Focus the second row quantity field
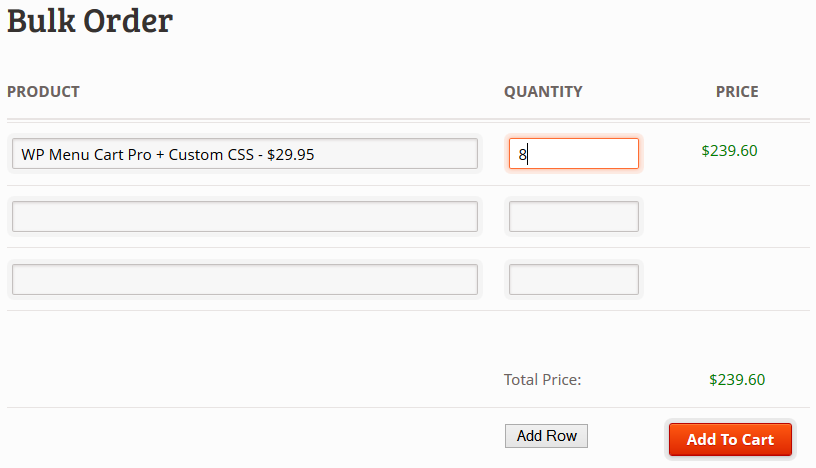This screenshot has height=468, width=816. click(x=574, y=217)
